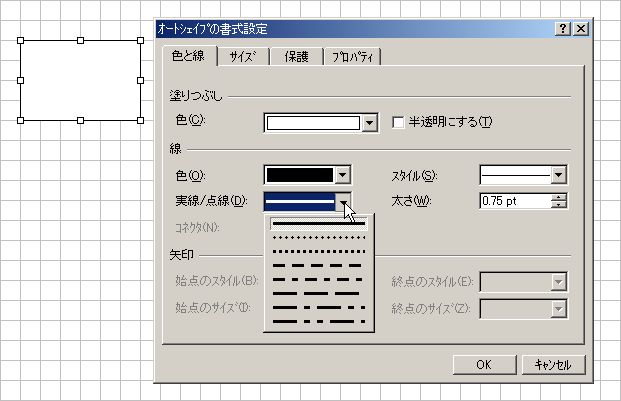The image size is (621, 401).
Task: Open the fill 色(C) dropdown arrow
Action: [x=369, y=123]
